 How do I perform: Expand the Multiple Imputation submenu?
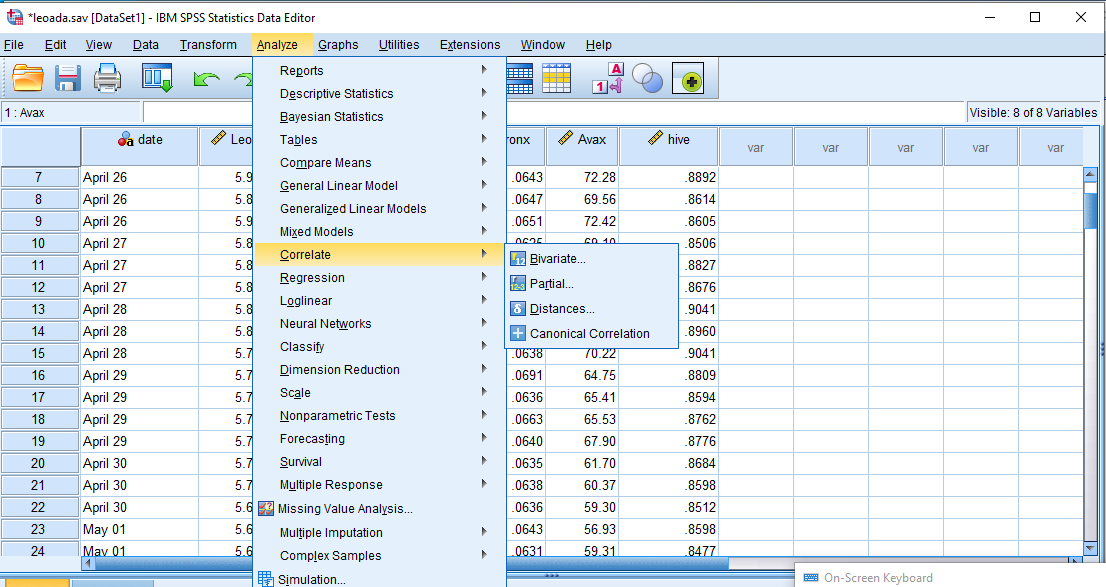click(x=379, y=532)
